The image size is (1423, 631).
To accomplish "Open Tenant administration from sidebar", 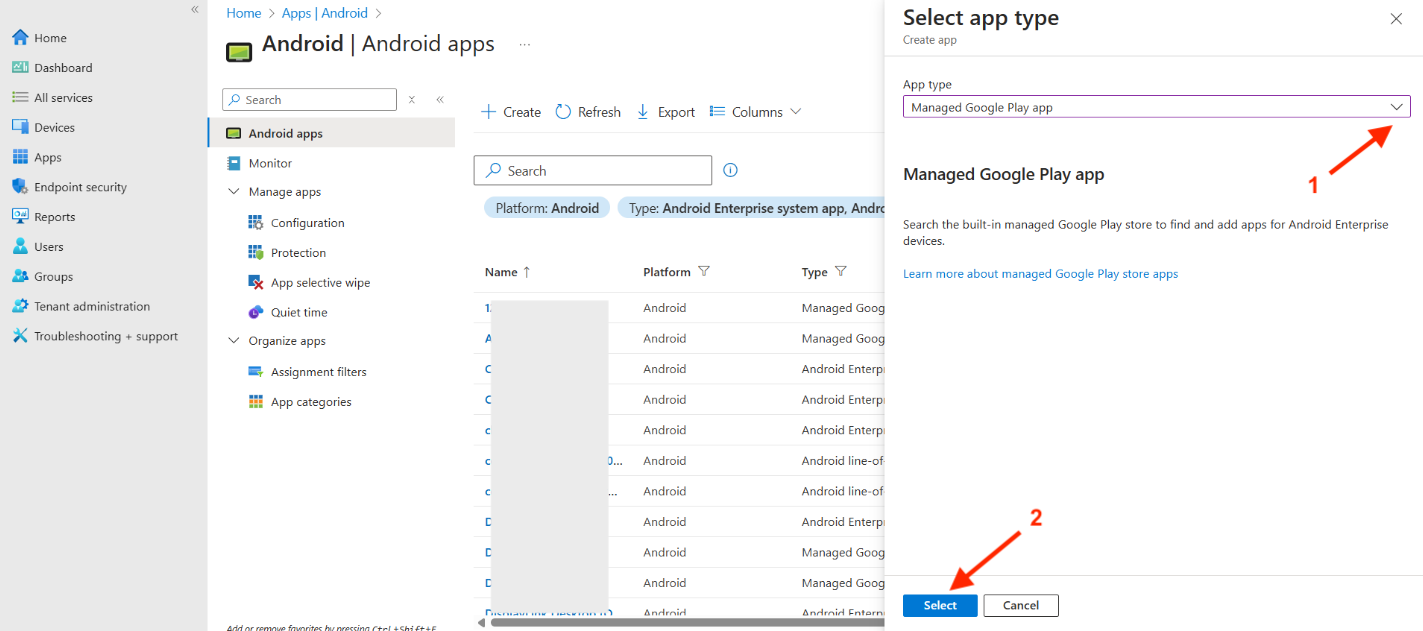I will (x=91, y=307).
